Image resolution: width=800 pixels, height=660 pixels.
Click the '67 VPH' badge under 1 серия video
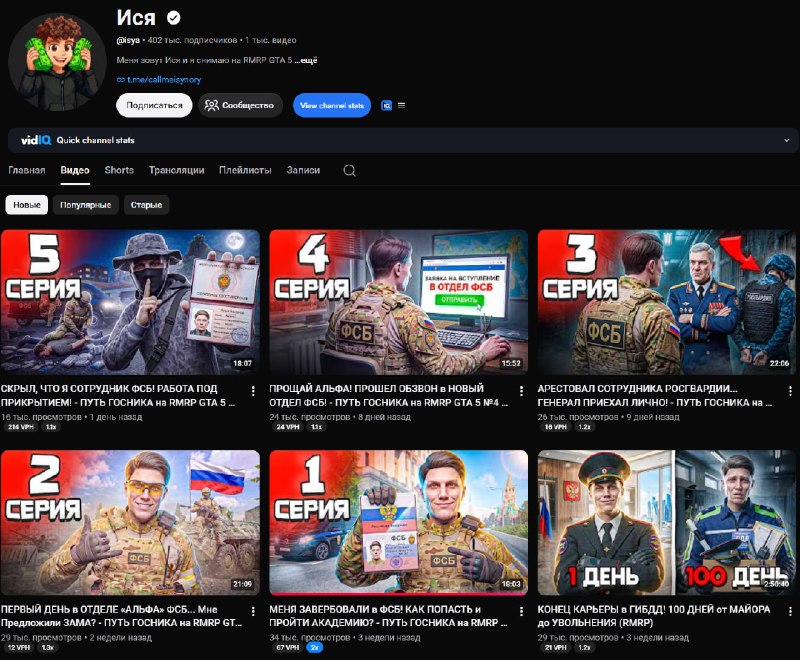(288, 647)
